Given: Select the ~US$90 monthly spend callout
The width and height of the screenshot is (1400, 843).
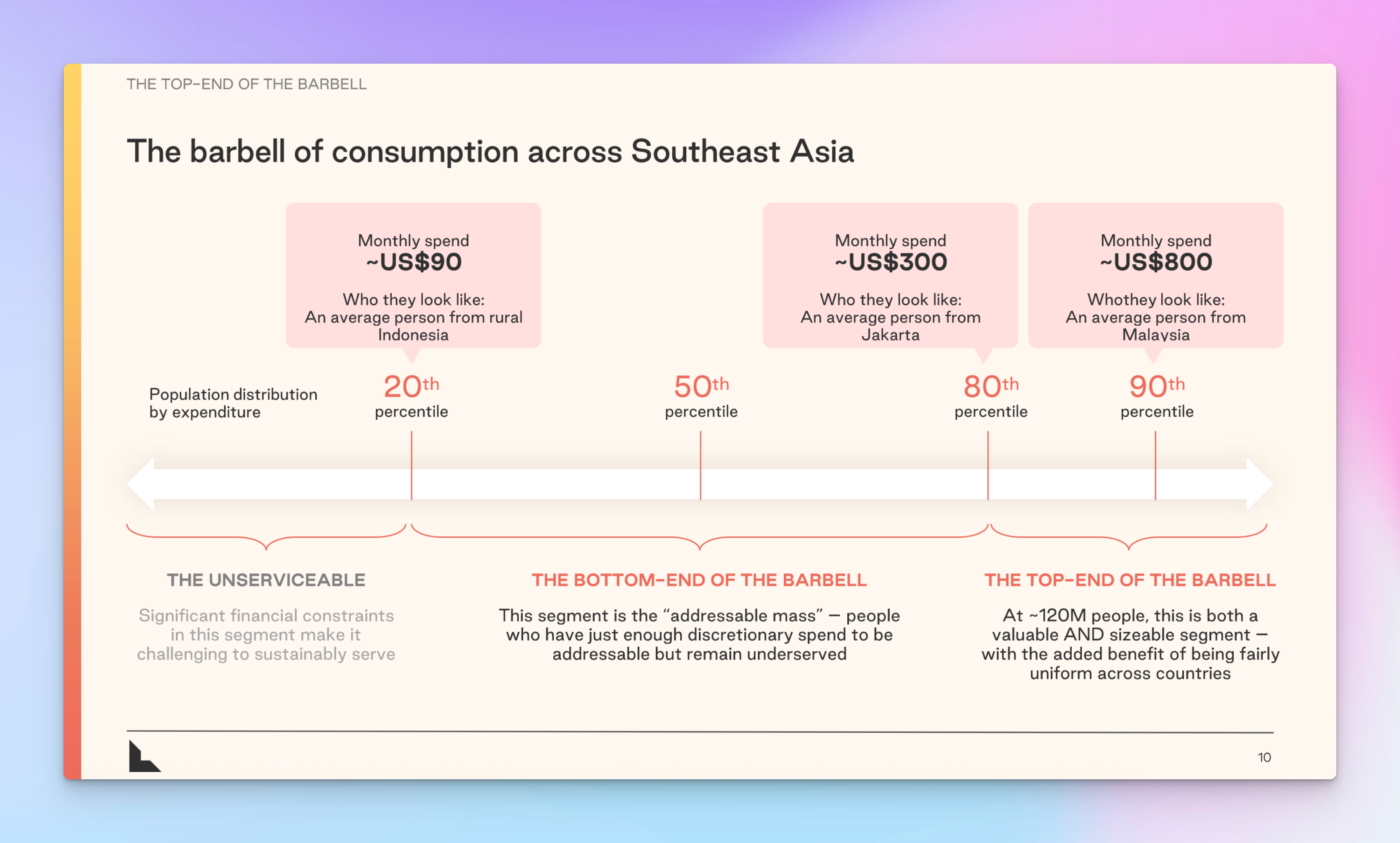Looking at the screenshot, I should pyautogui.click(x=413, y=275).
